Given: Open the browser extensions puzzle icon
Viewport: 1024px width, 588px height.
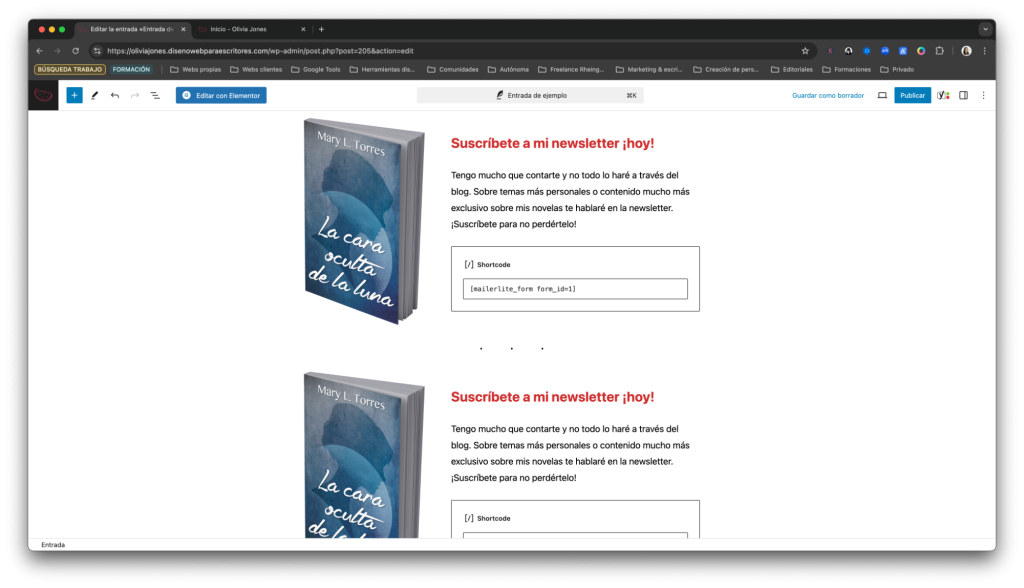Looking at the screenshot, I should click(939, 51).
